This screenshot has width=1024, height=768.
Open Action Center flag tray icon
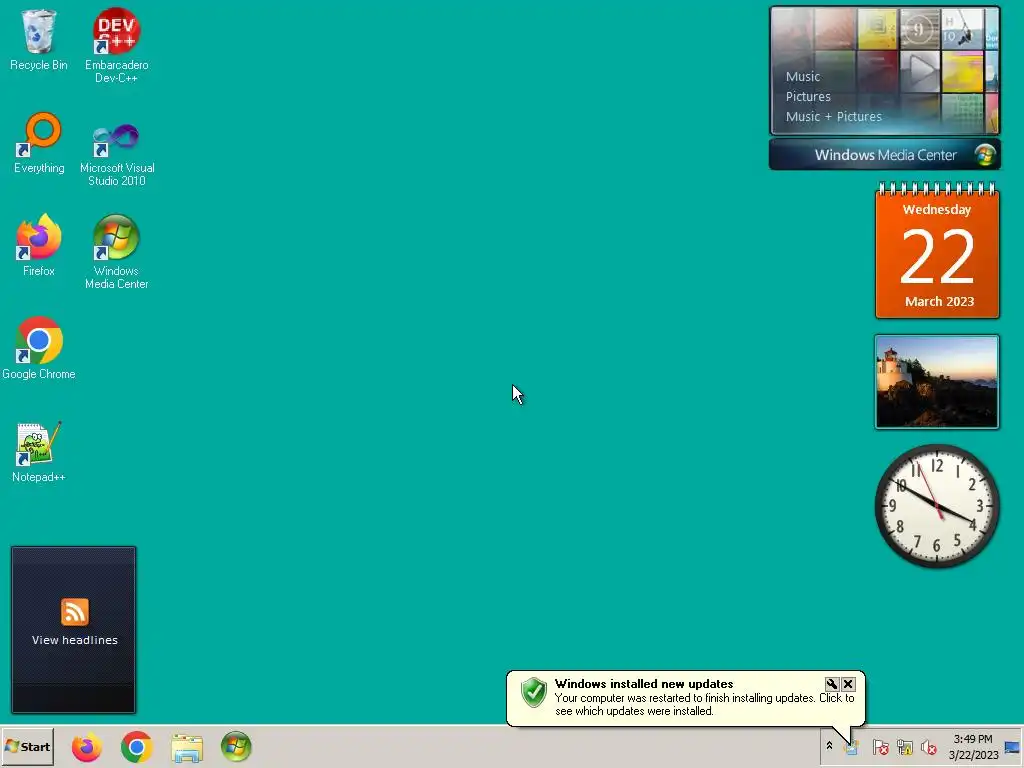tap(880, 746)
